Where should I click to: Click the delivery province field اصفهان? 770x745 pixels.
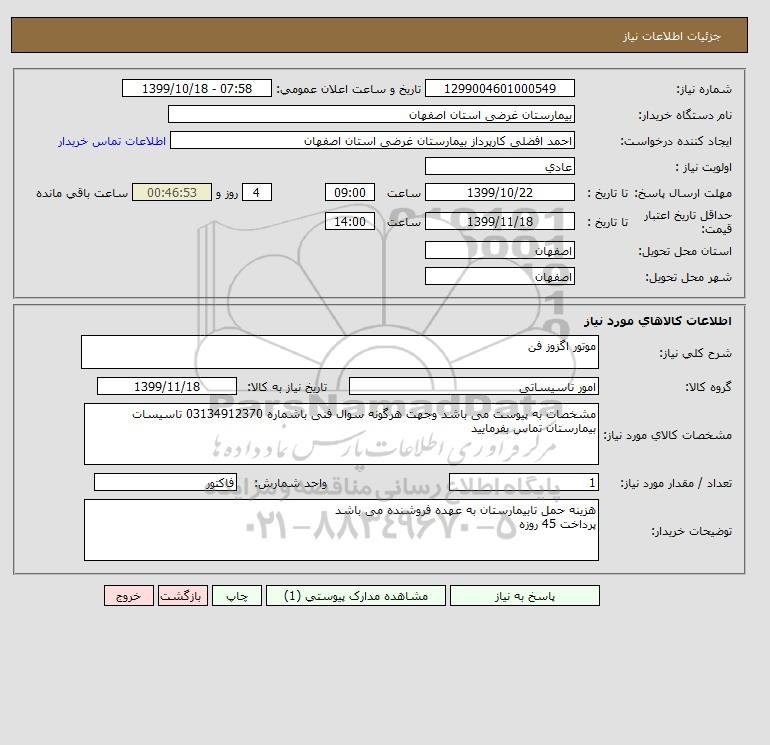pos(499,250)
